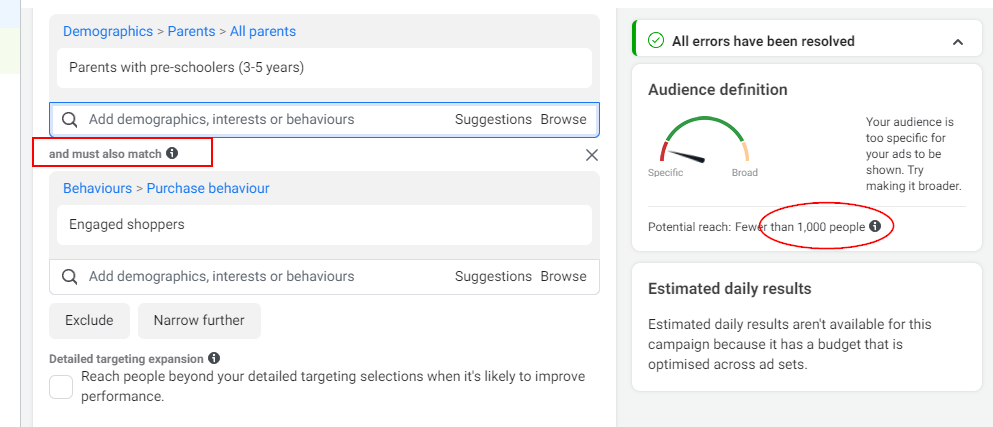Screen dimensions: 993x427
Task: Open Suggestions in the first targeting field
Action: [x=493, y=120]
